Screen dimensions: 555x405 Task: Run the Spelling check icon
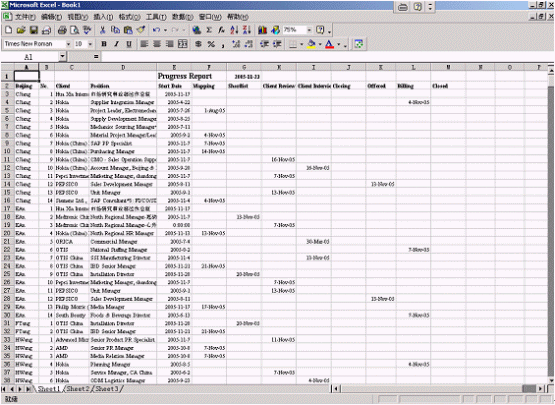click(87, 30)
